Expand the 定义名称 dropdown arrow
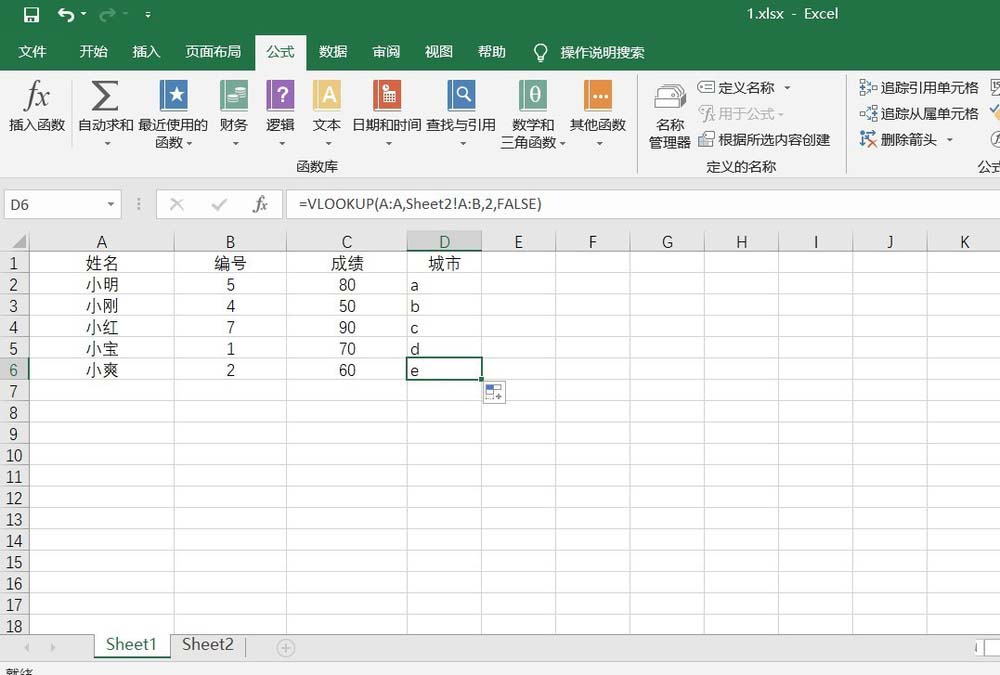This screenshot has height=675, width=1000. (x=787, y=87)
